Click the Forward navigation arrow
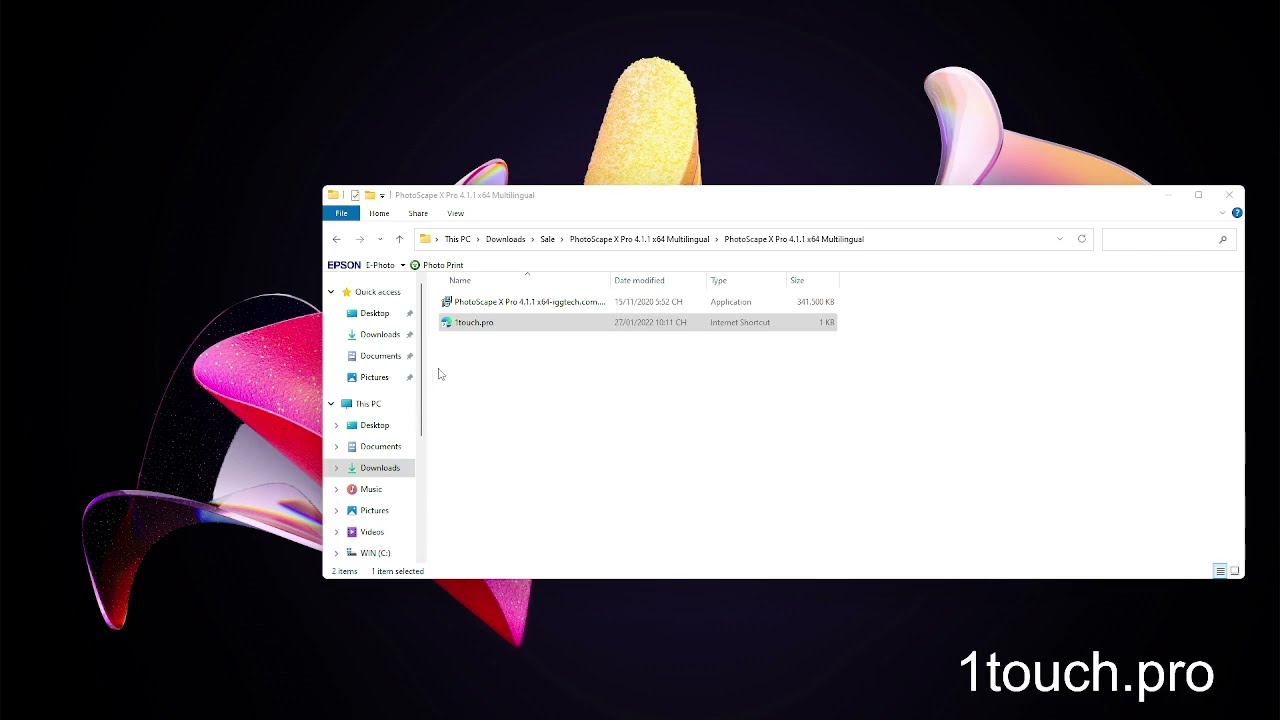The image size is (1280, 720). [360, 239]
